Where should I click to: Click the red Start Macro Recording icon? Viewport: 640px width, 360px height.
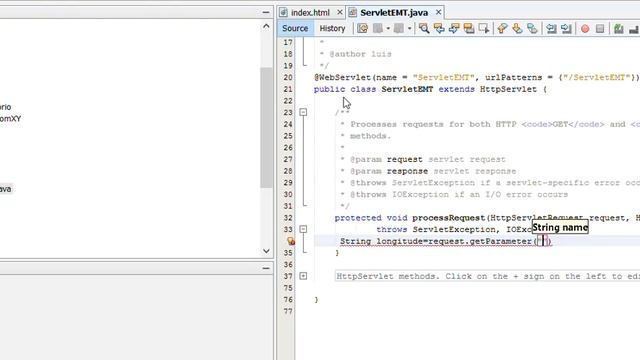(x=585, y=29)
